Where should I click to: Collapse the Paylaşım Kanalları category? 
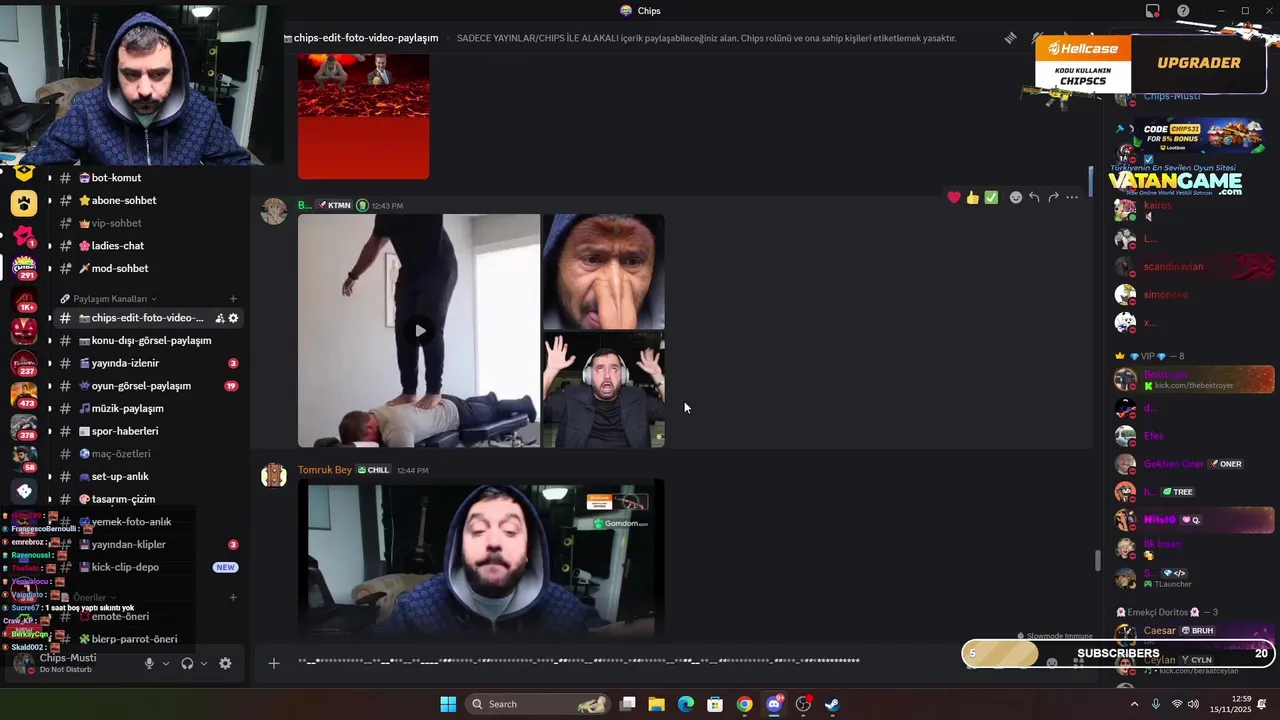tap(109, 298)
